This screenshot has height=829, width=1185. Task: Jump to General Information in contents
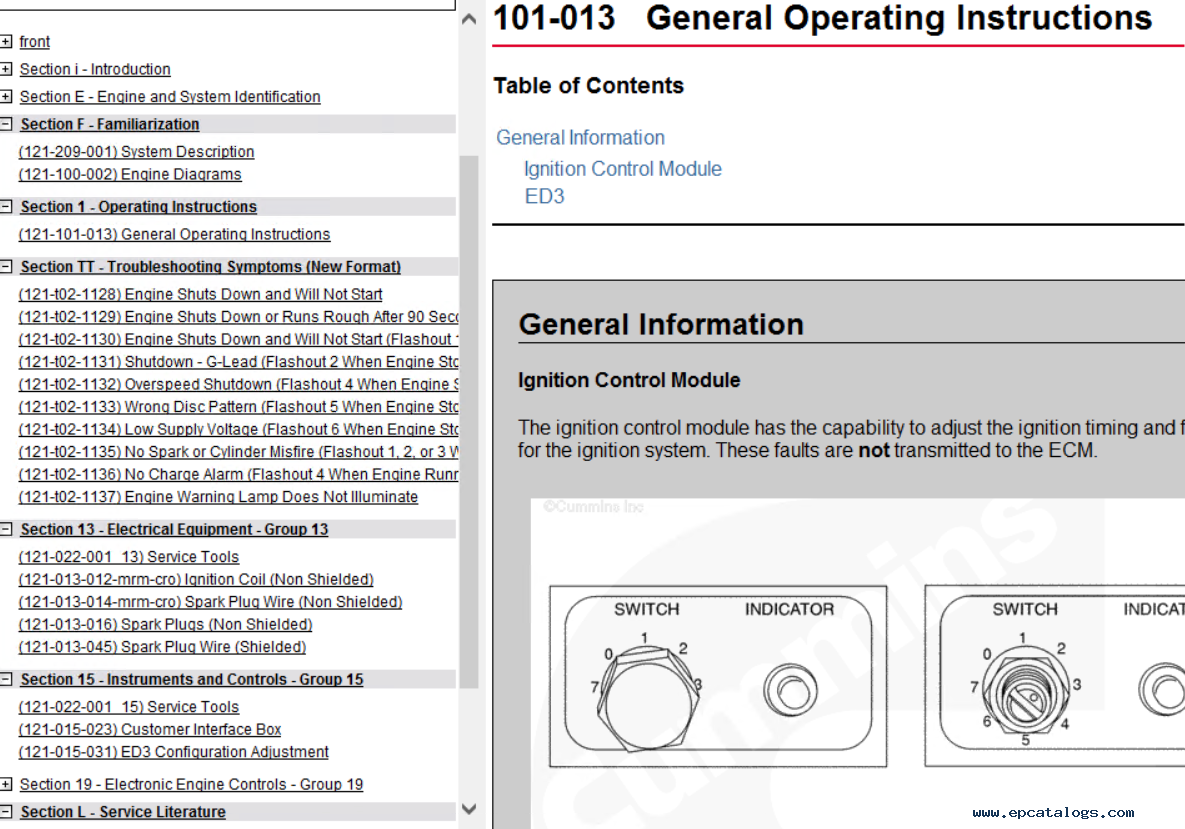[x=580, y=138]
